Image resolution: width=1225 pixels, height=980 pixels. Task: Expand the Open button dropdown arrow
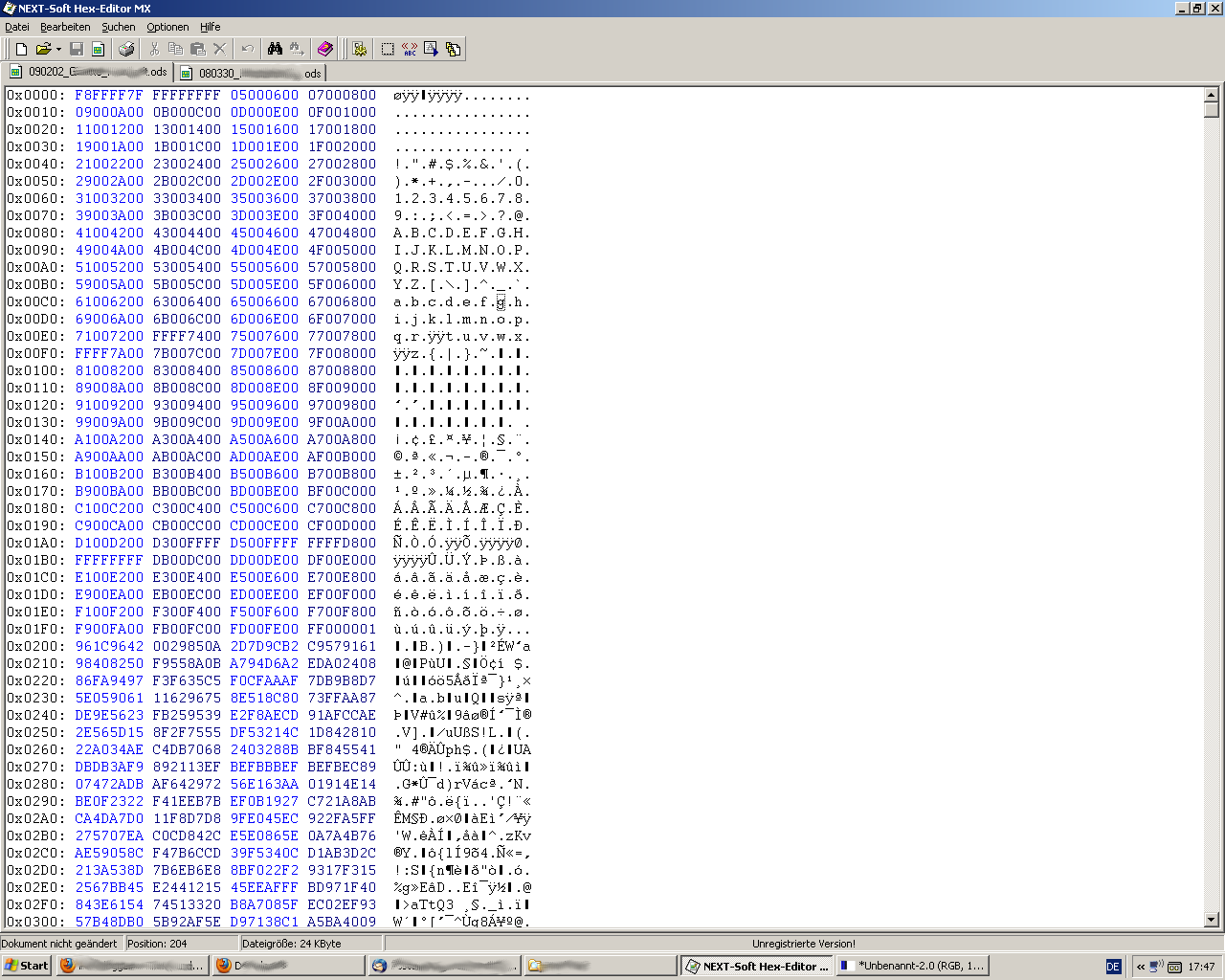(x=58, y=49)
